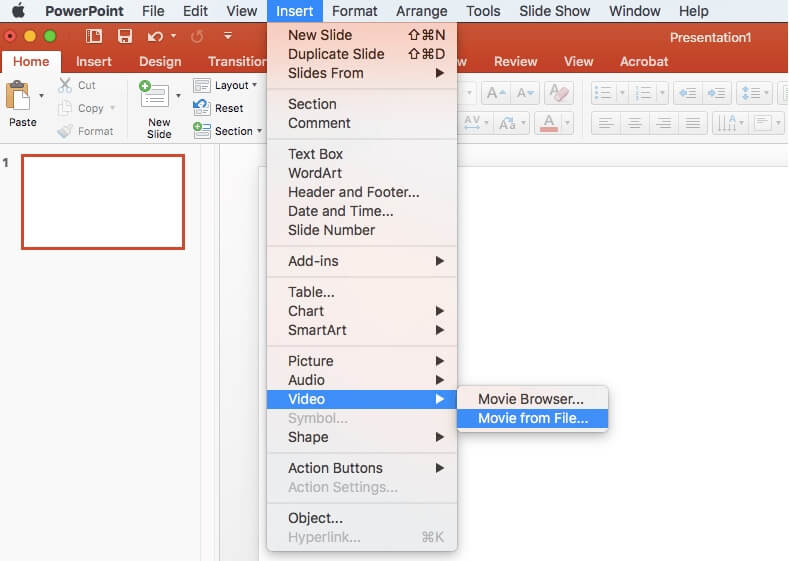The height and width of the screenshot is (561, 789).
Task: Click the Center text icon
Action: pyautogui.click(x=635, y=123)
